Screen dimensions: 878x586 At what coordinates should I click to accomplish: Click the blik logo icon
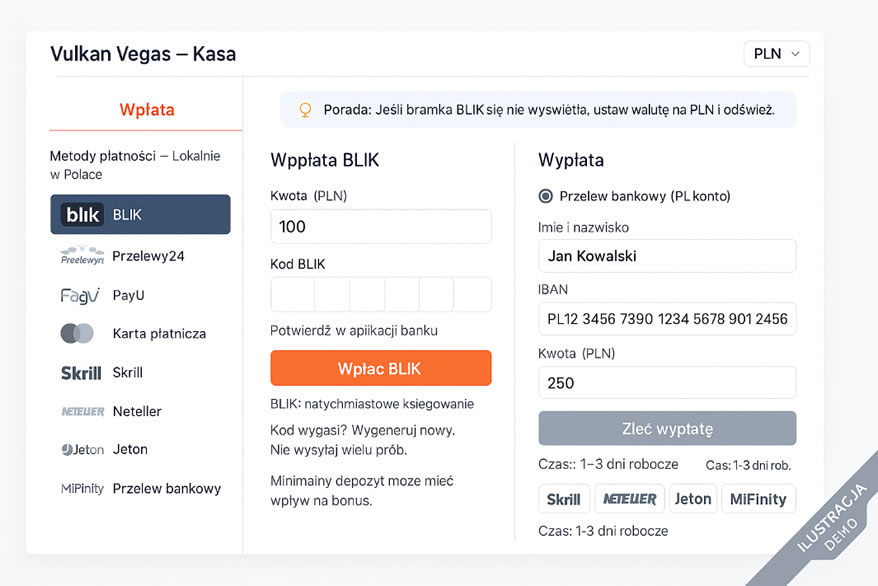[x=82, y=214]
